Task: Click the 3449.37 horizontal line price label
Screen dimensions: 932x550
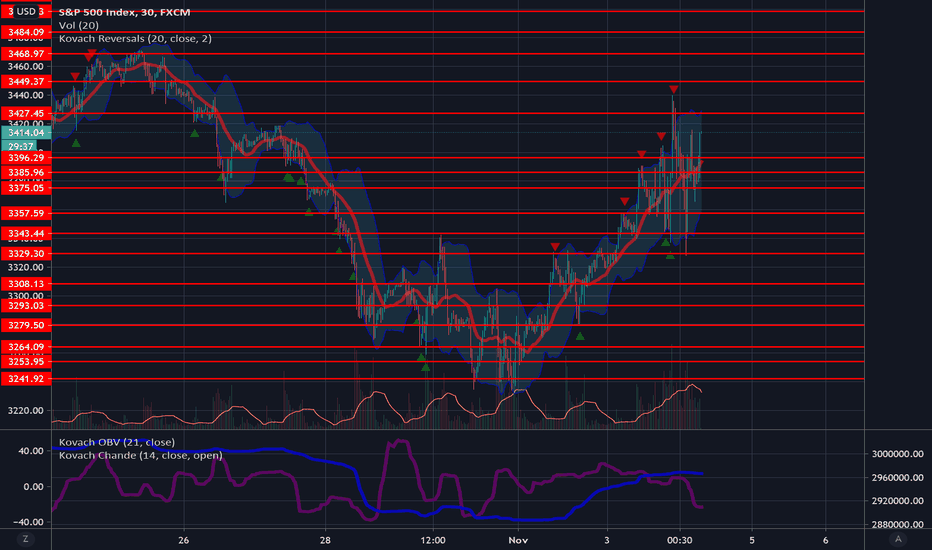Action: point(26,81)
